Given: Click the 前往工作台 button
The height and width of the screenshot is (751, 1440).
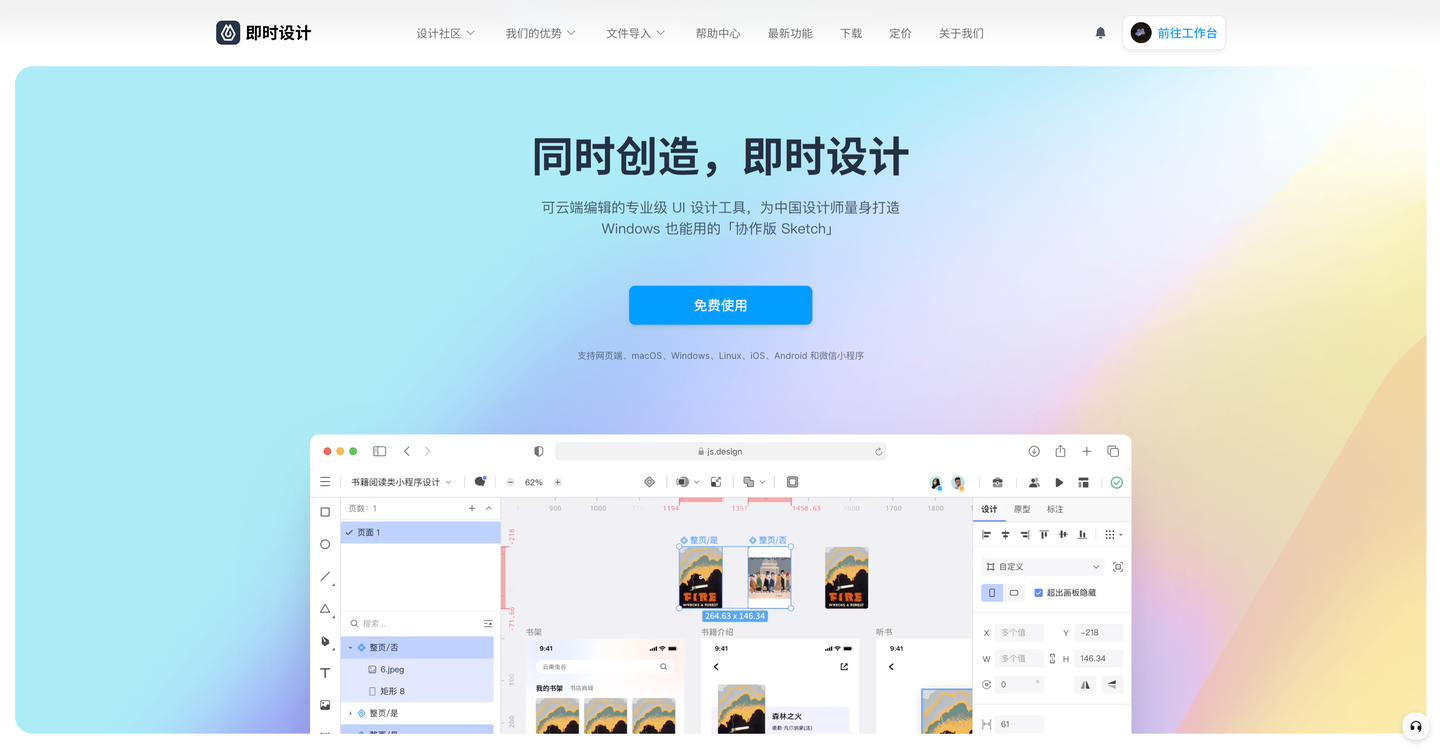Looking at the screenshot, I should click(1174, 33).
